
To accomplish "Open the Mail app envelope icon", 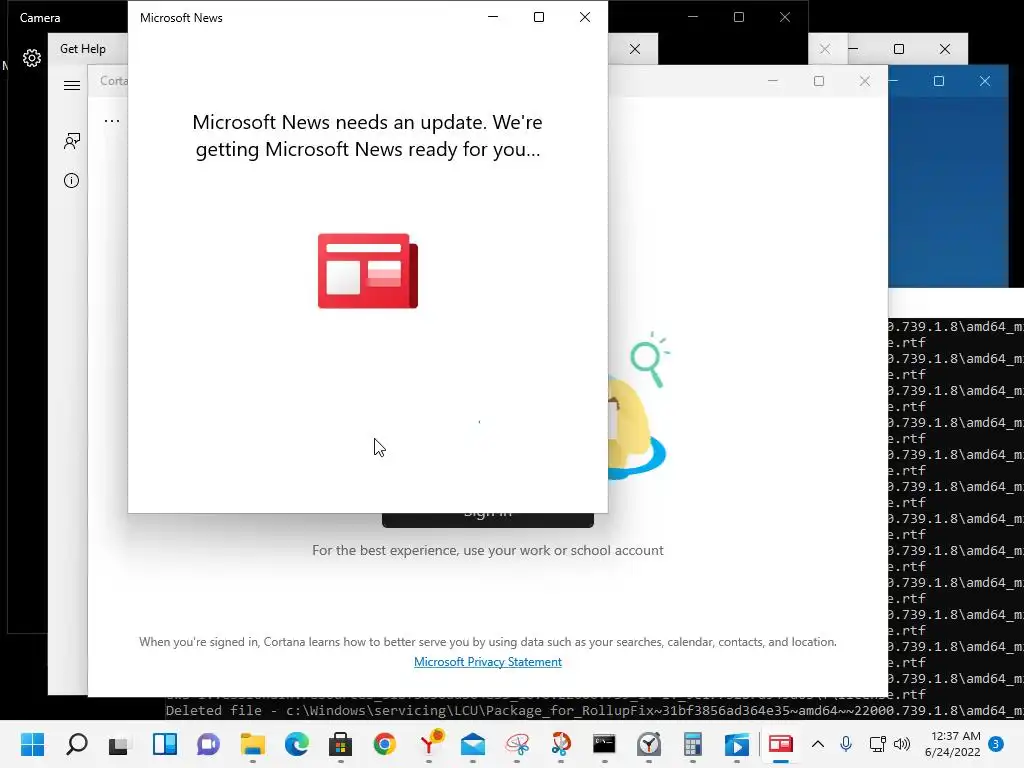I will 473,744.
